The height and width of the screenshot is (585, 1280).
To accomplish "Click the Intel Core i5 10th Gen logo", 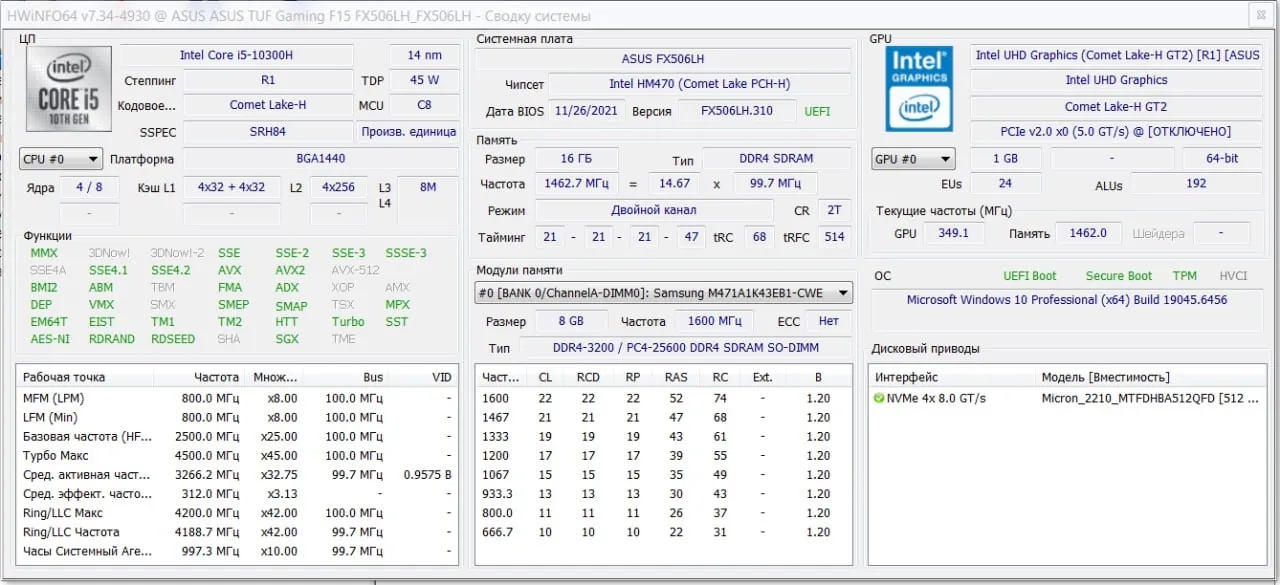I will (x=69, y=88).
